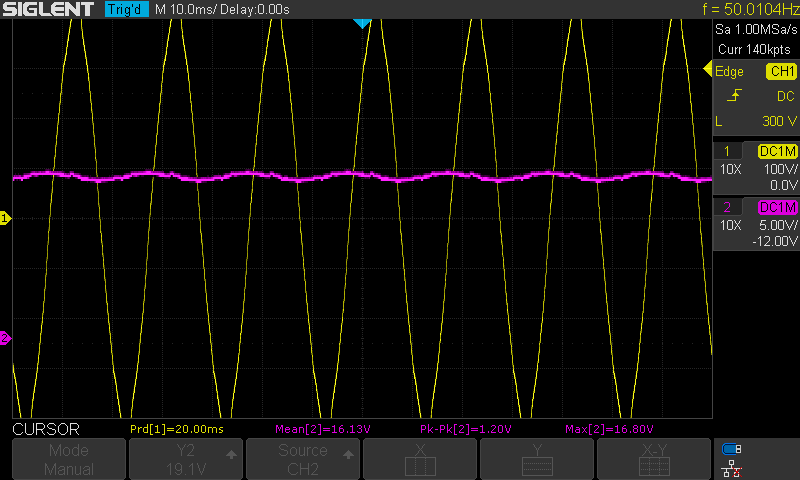This screenshot has height=480, width=800.
Task: Click the 'f = 50.0104Hz' frequency readout
Action: 751,9
